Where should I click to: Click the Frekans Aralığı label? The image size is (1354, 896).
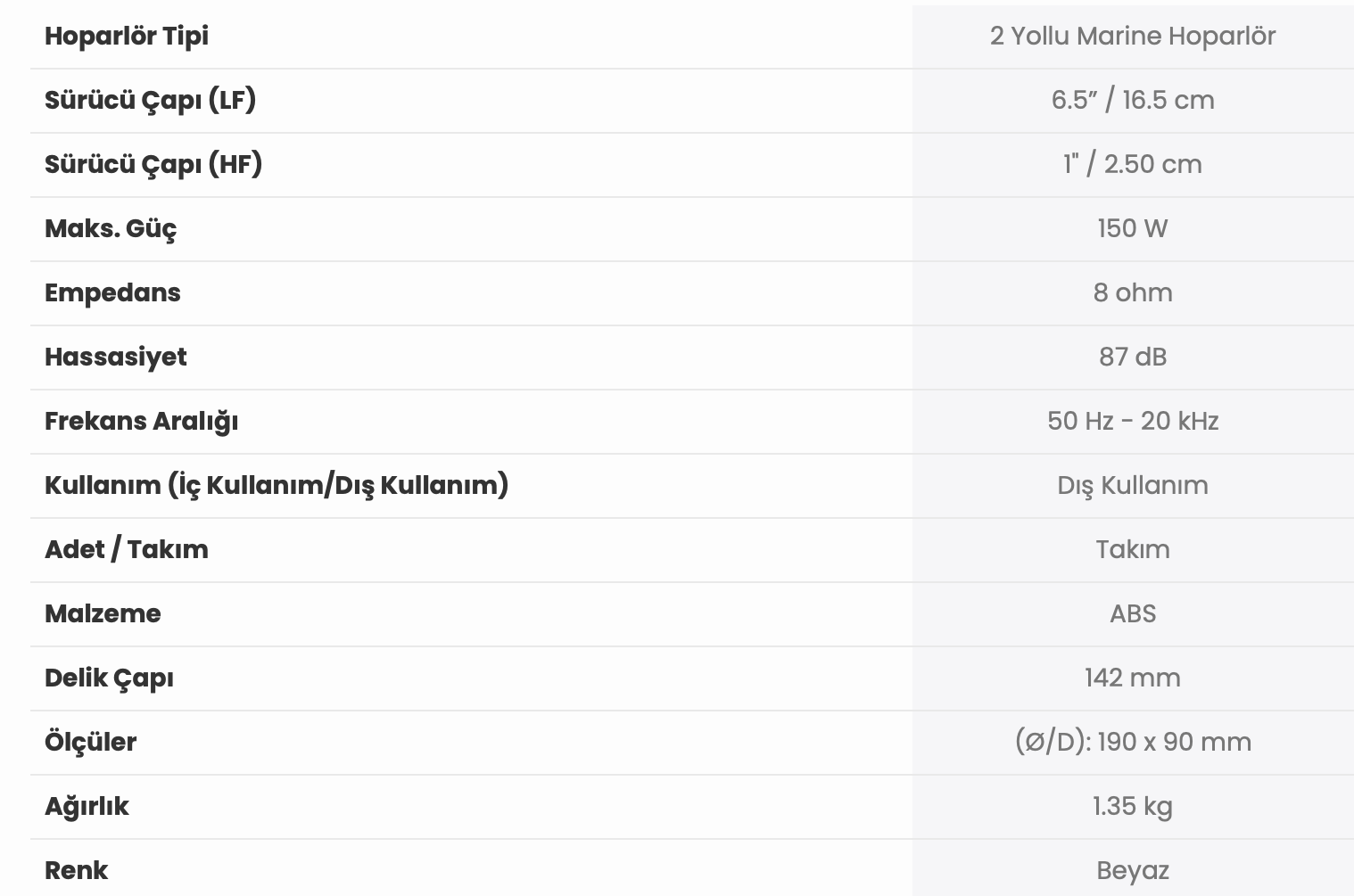[x=142, y=422]
